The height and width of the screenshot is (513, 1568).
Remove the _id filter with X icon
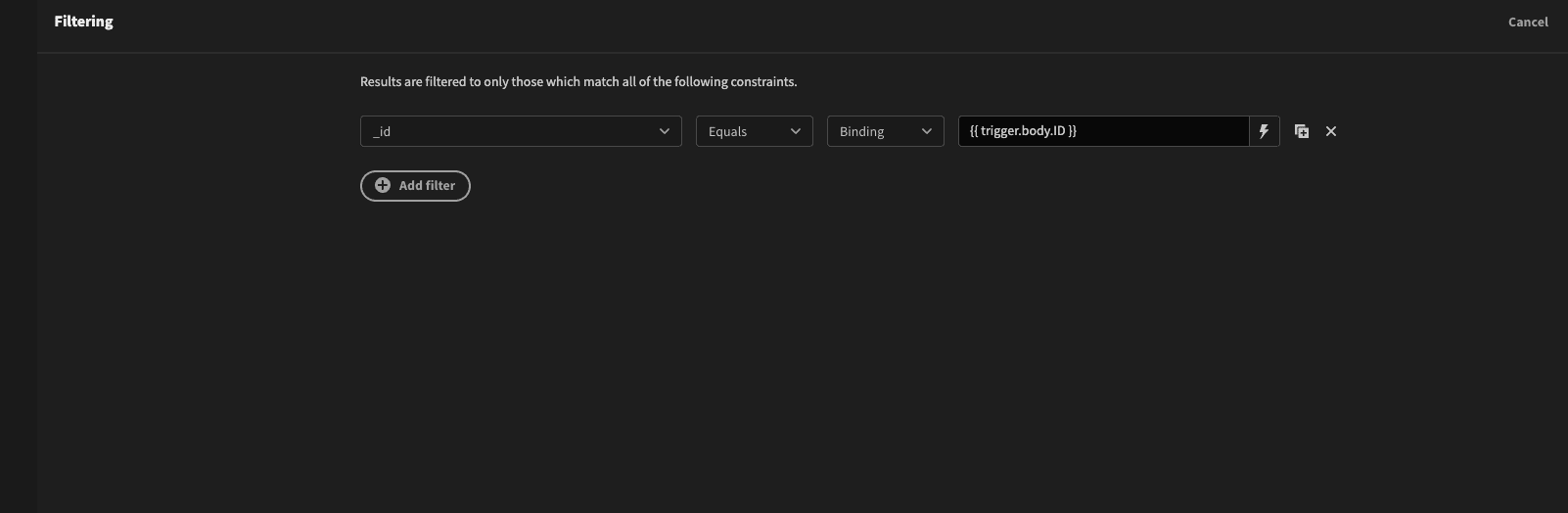[1331, 131]
